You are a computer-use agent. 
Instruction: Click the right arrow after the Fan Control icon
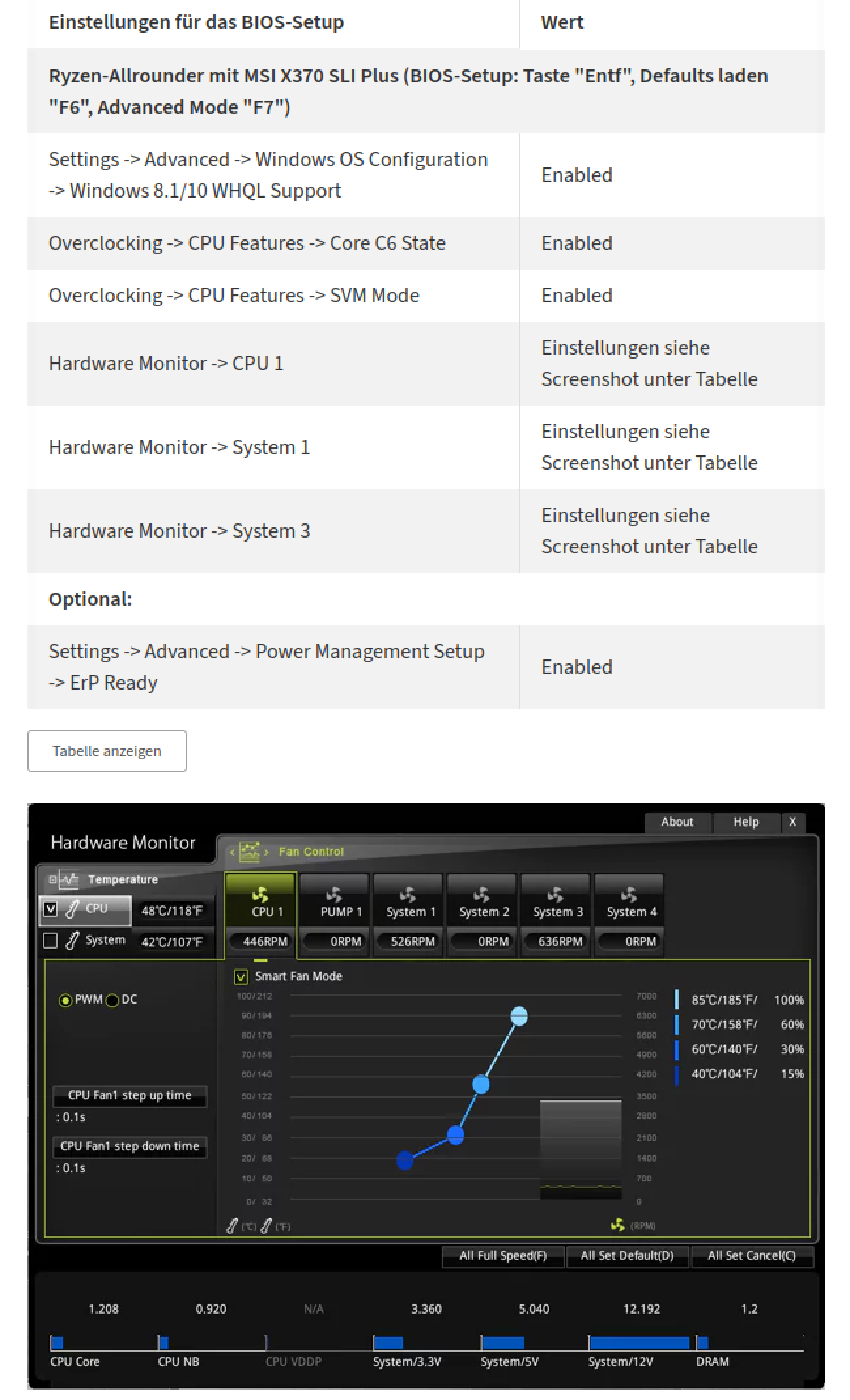(x=267, y=852)
